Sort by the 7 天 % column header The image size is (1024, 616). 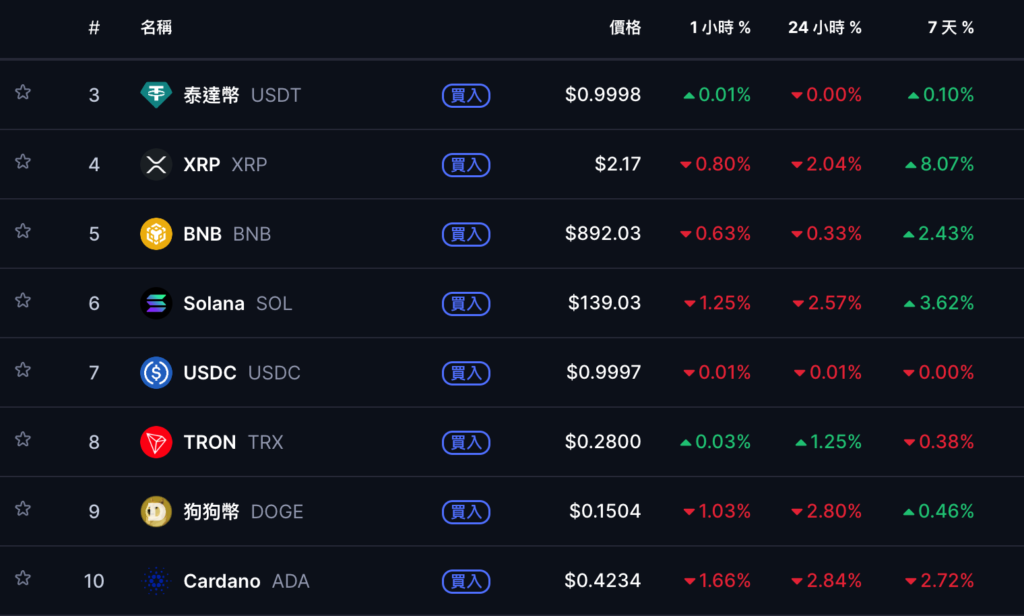[x=950, y=28]
